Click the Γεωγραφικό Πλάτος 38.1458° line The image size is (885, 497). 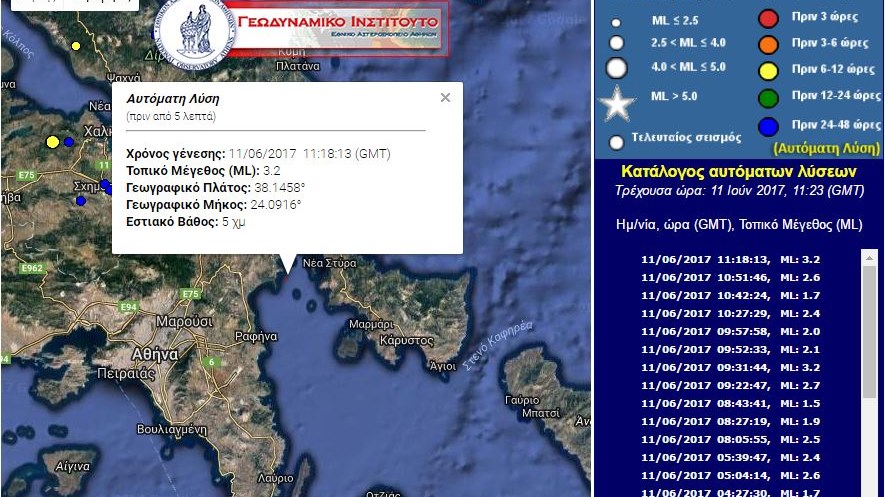tap(216, 188)
